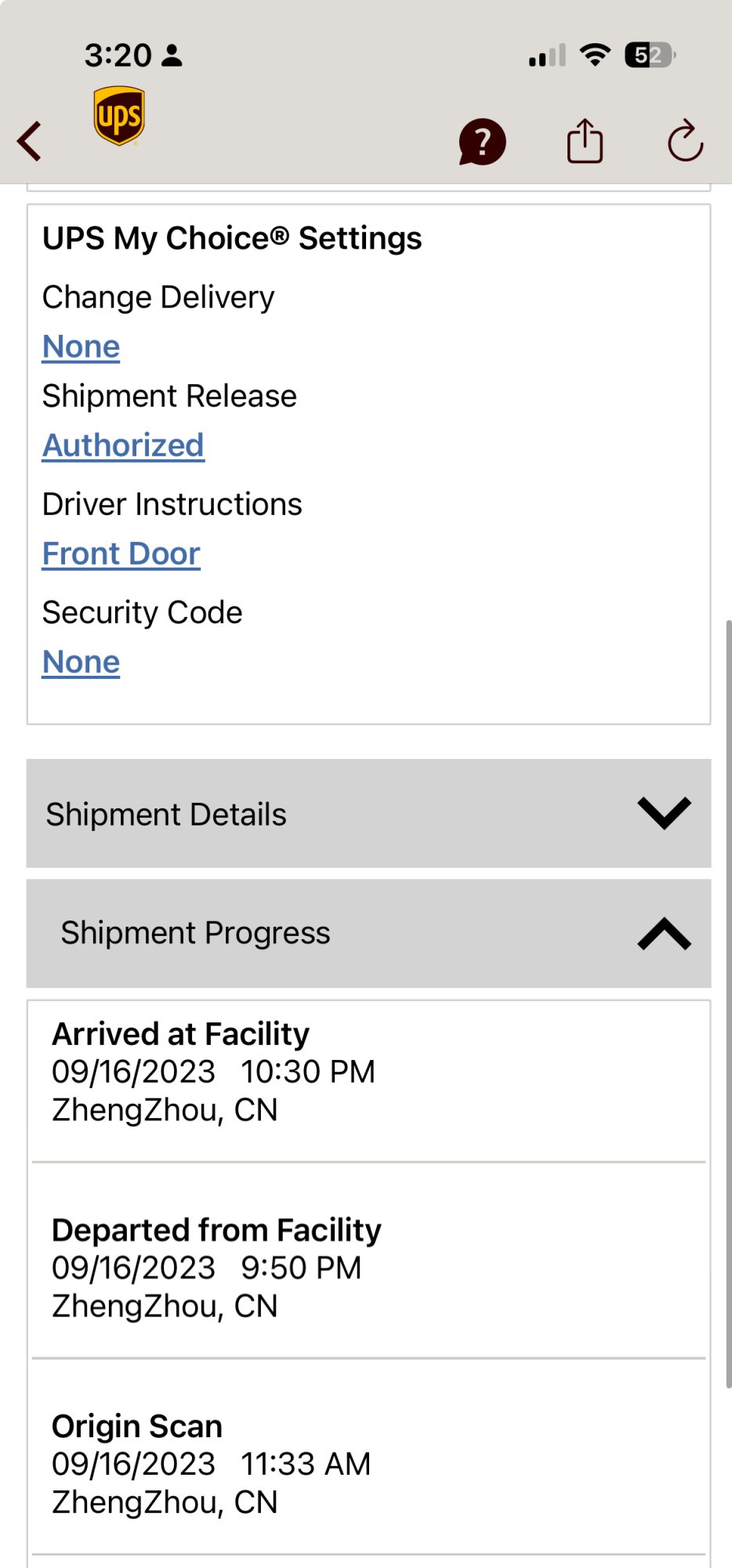
Task: Tap the back arrow icon
Action: (30, 142)
